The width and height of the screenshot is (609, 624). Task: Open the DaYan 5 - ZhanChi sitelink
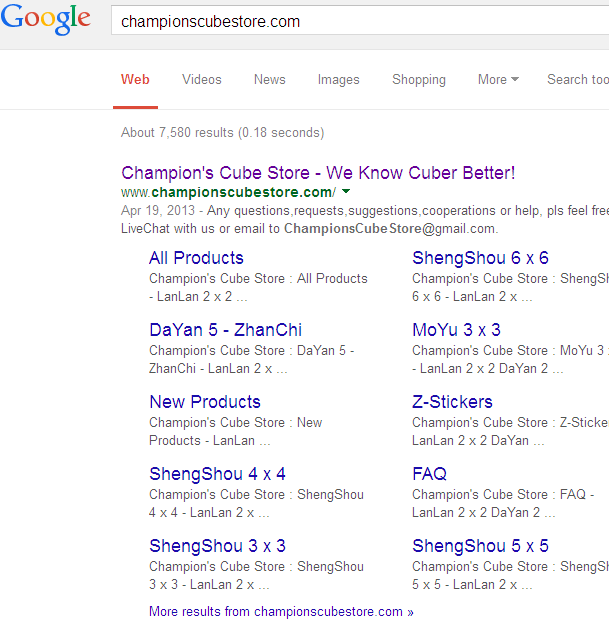[x=226, y=330]
